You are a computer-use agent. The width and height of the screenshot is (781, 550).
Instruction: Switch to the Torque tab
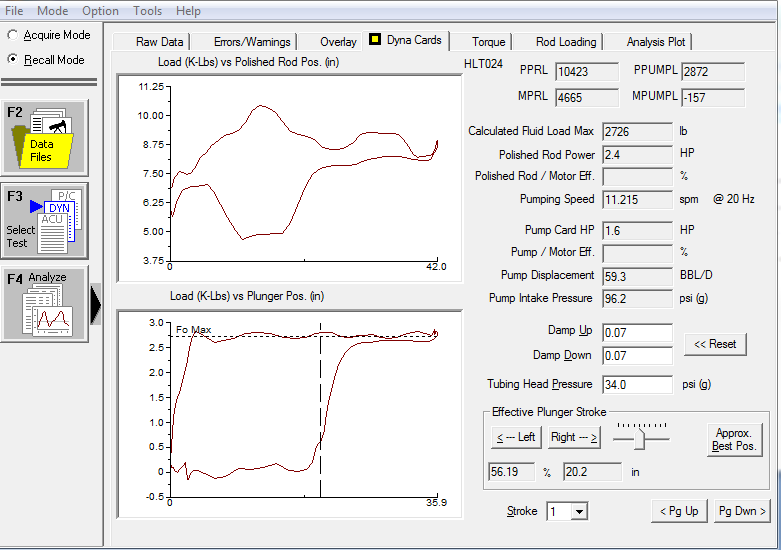click(x=489, y=42)
